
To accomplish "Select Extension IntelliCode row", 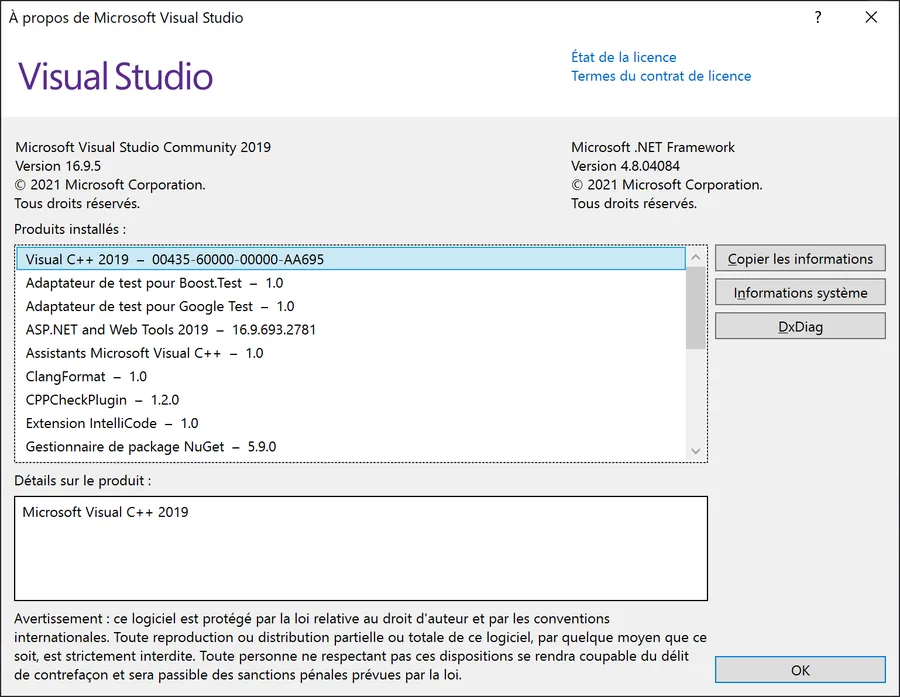I will (x=351, y=423).
